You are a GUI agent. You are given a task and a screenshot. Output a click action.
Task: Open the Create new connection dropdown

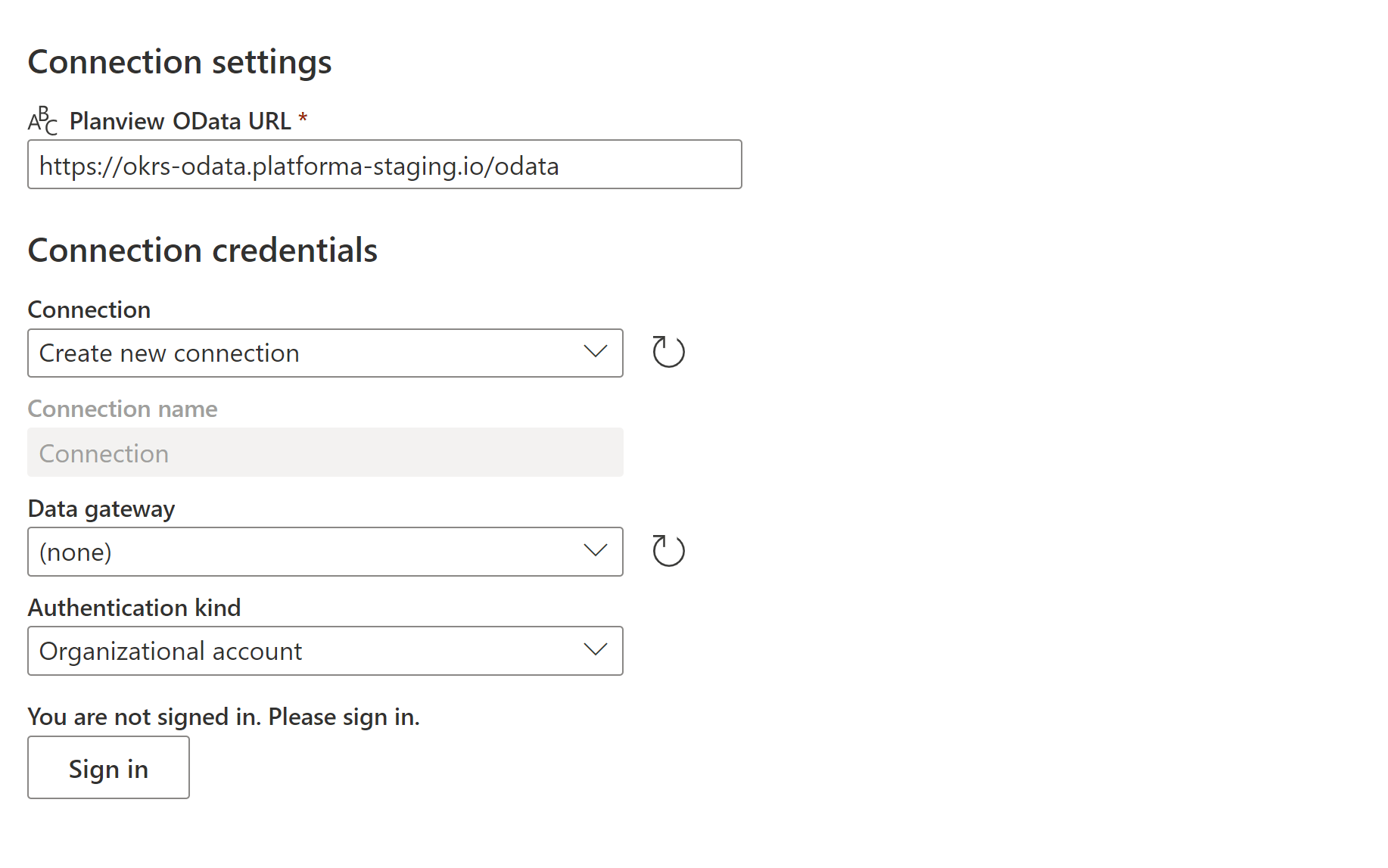(x=325, y=352)
